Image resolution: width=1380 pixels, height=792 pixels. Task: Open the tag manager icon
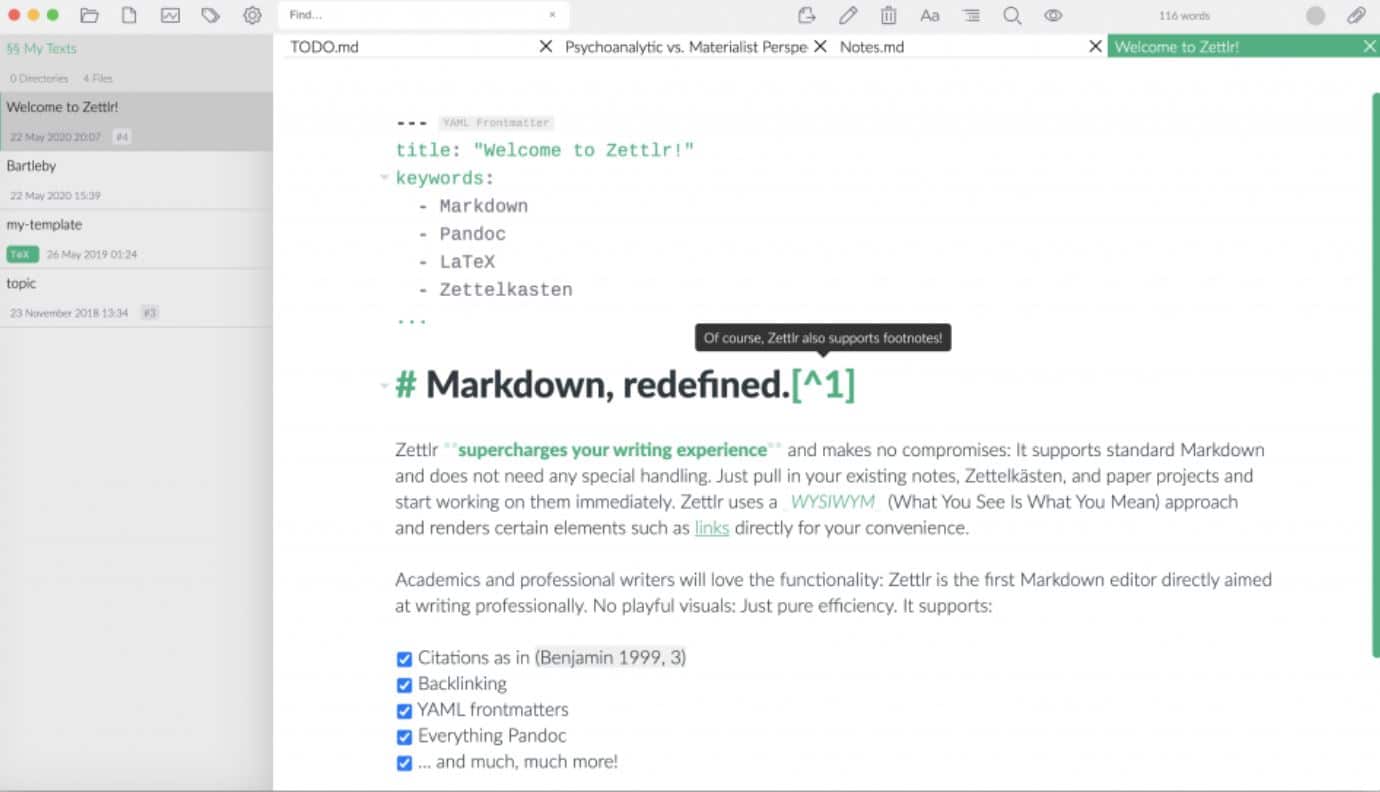(210, 16)
